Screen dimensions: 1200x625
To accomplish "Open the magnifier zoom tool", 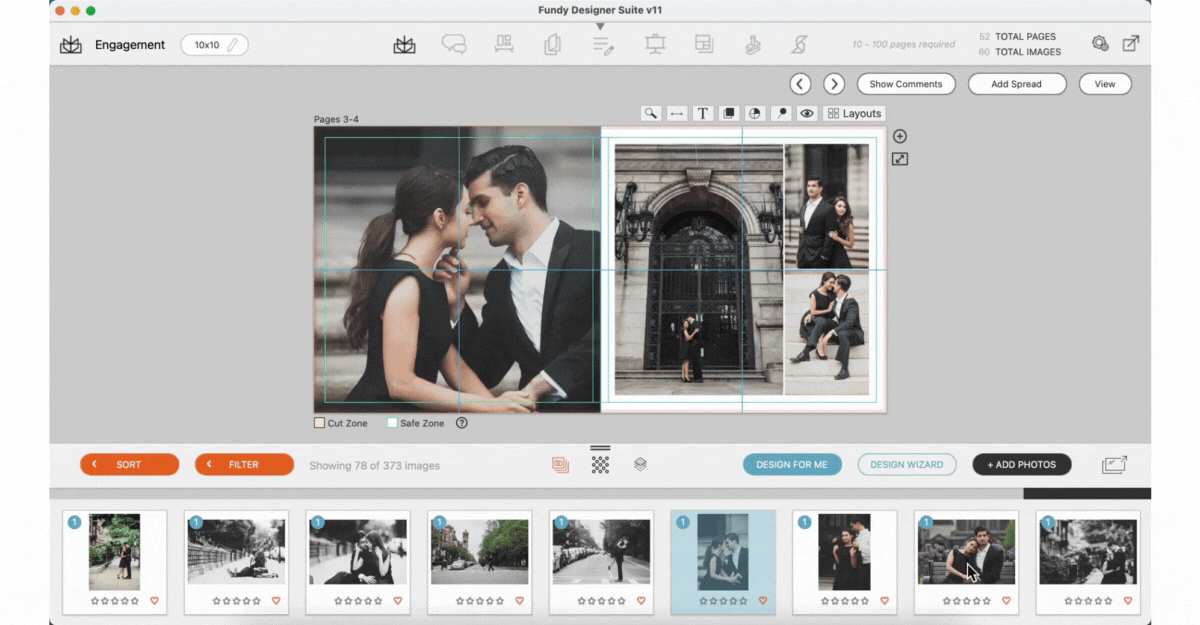I will (651, 114).
